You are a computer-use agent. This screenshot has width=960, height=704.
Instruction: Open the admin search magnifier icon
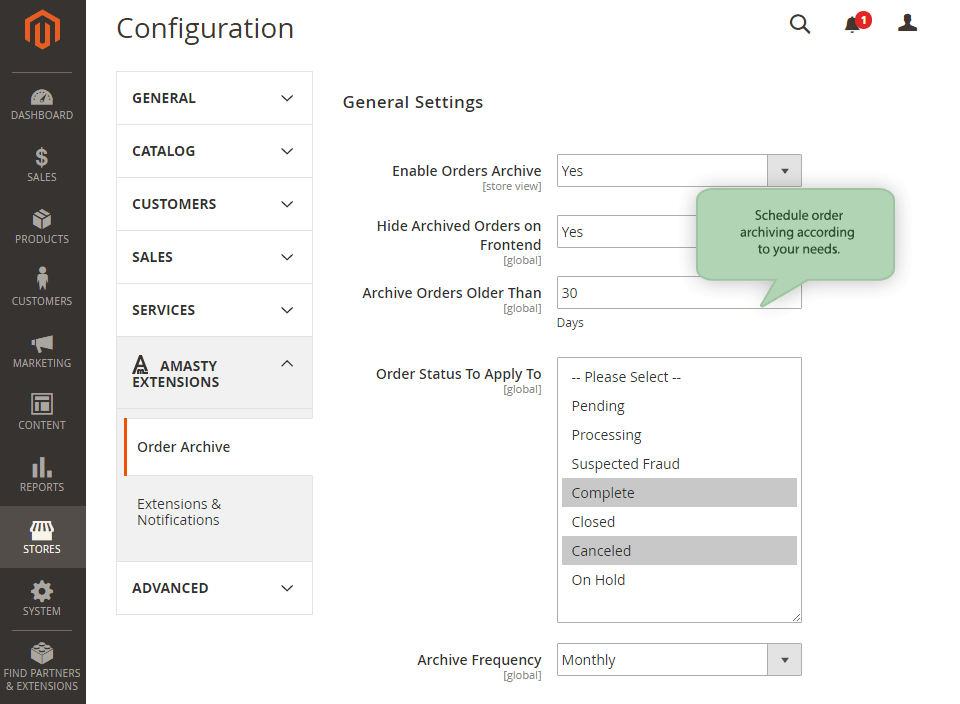tap(799, 23)
